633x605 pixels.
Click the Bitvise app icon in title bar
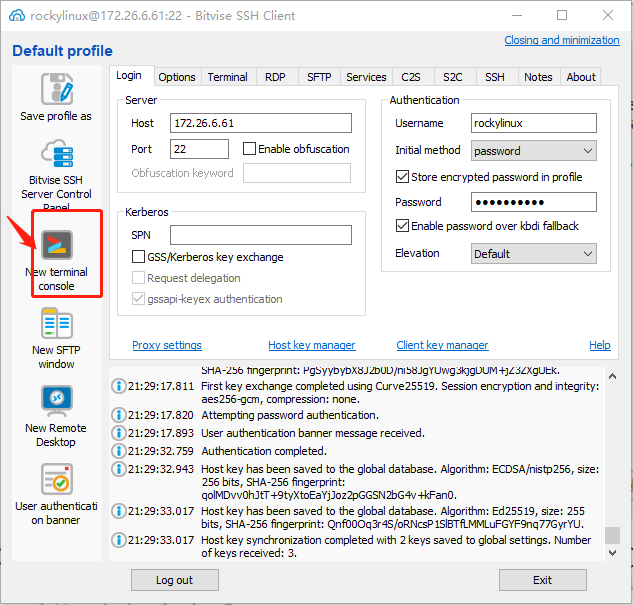point(17,16)
